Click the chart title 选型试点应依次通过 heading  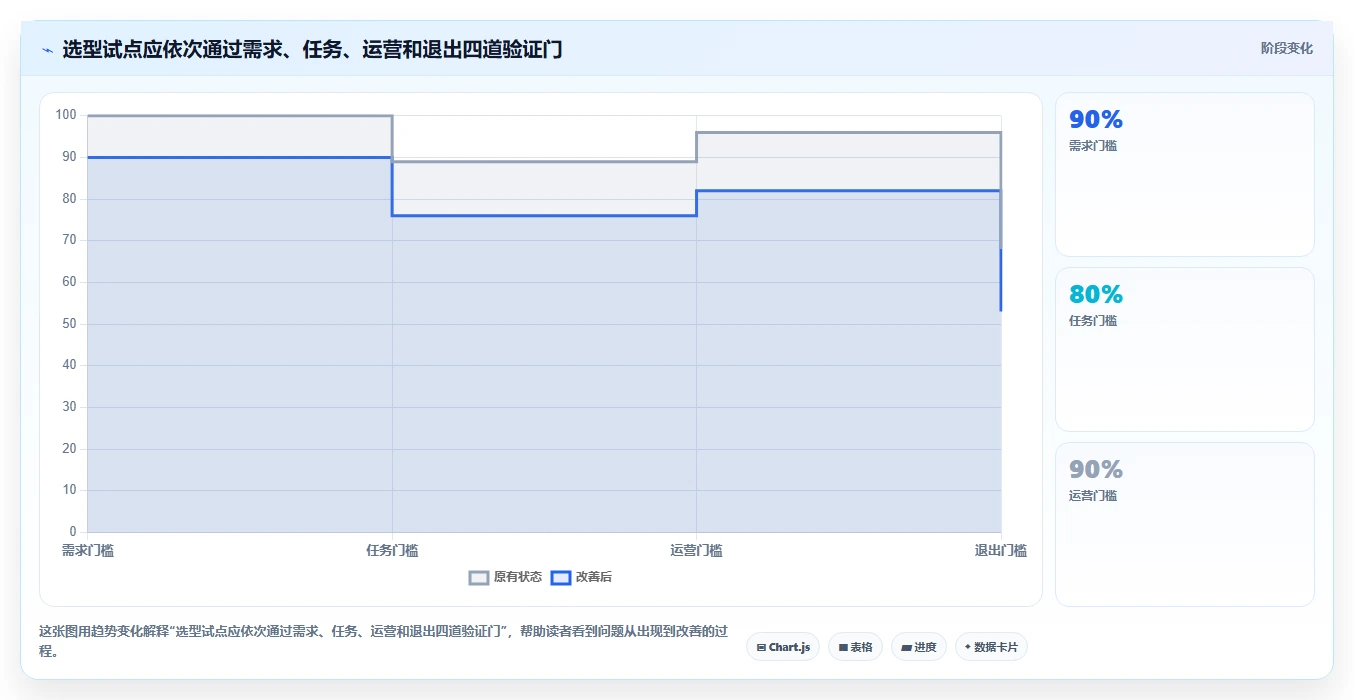pyautogui.click(x=312, y=49)
